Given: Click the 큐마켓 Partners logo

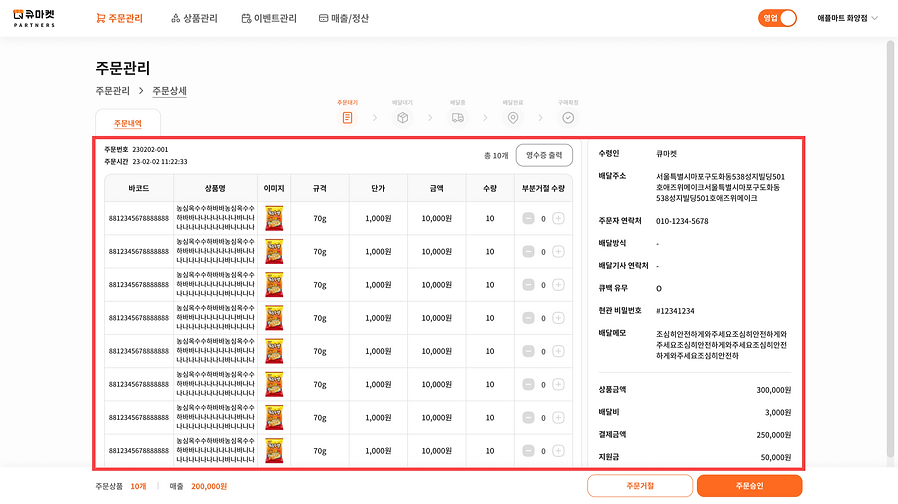Looking at the screenshot, I should tap(34, 18).
